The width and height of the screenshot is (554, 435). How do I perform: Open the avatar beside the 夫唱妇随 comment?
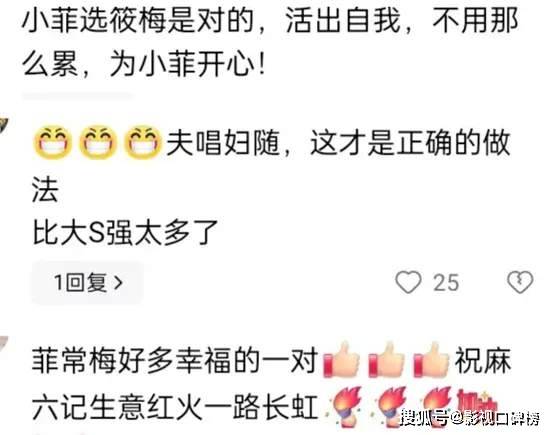[x=4, y=125]
